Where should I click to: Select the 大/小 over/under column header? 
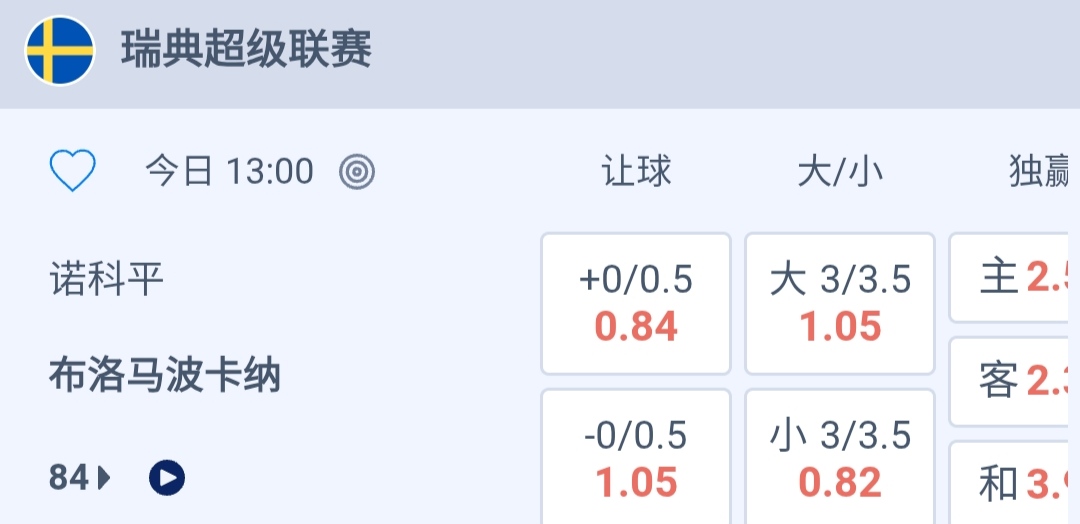840,172
